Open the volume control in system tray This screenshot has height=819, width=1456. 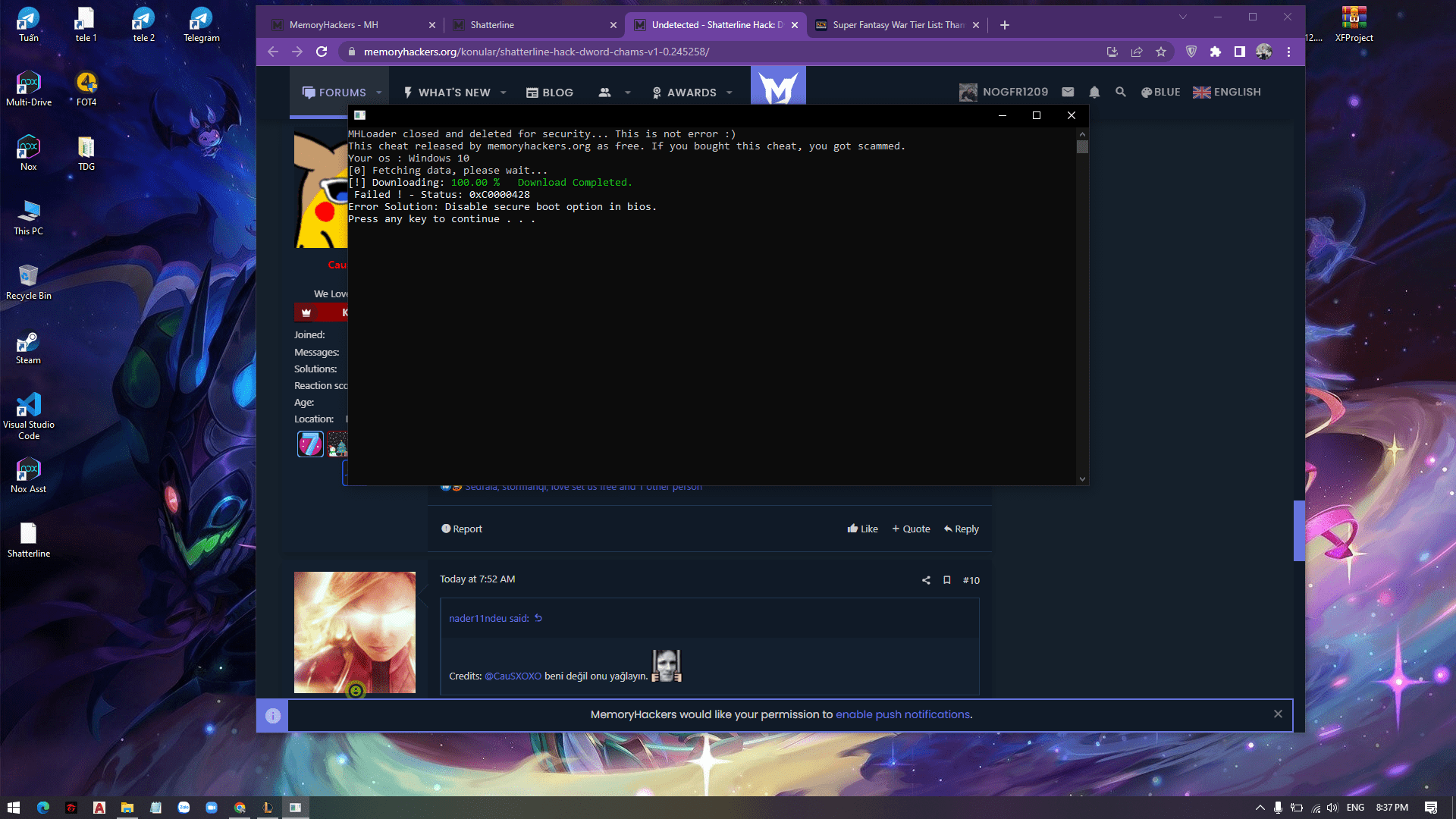(x=1332, y=808)
